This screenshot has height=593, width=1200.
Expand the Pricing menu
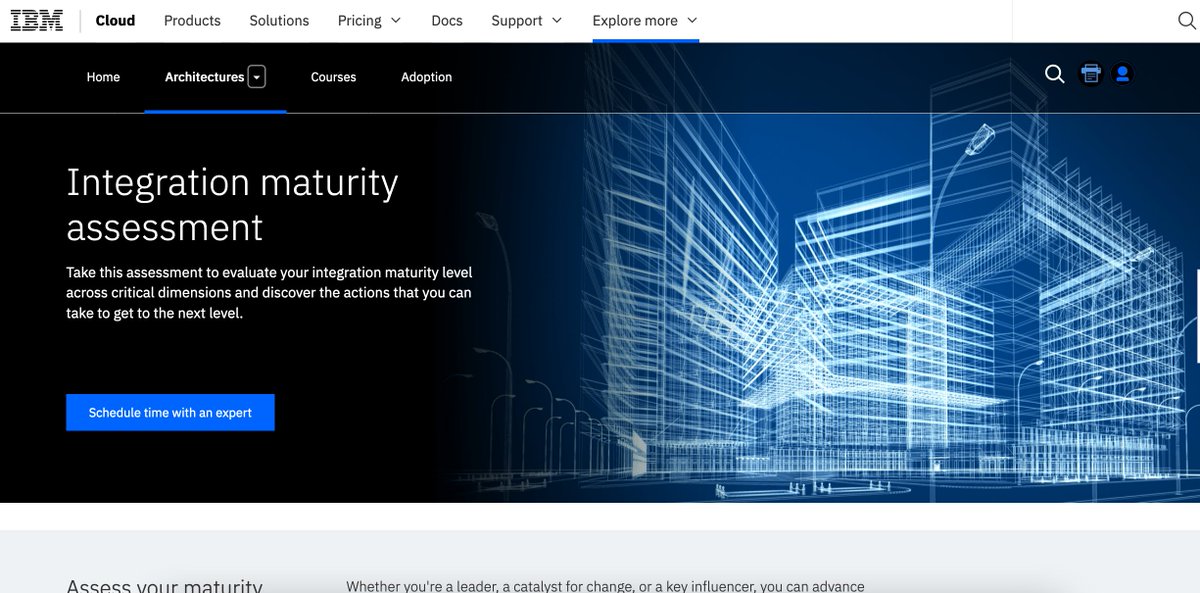point(369,20)
